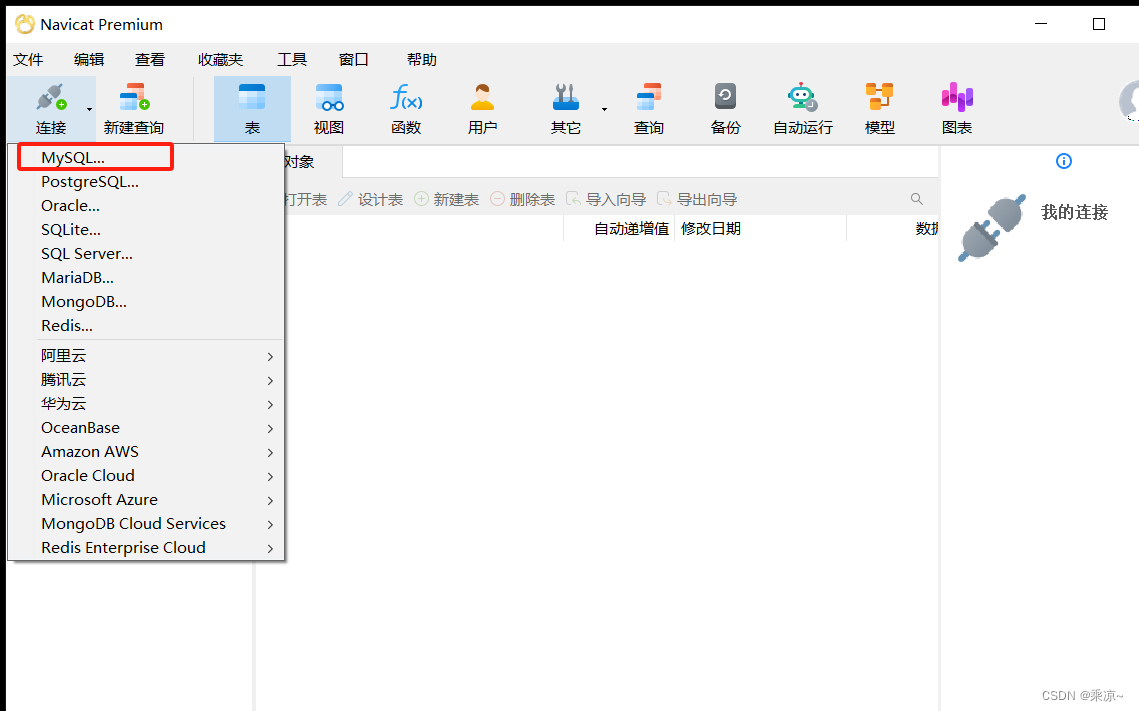Click the Design Table (设计表) button

(370, 200)
